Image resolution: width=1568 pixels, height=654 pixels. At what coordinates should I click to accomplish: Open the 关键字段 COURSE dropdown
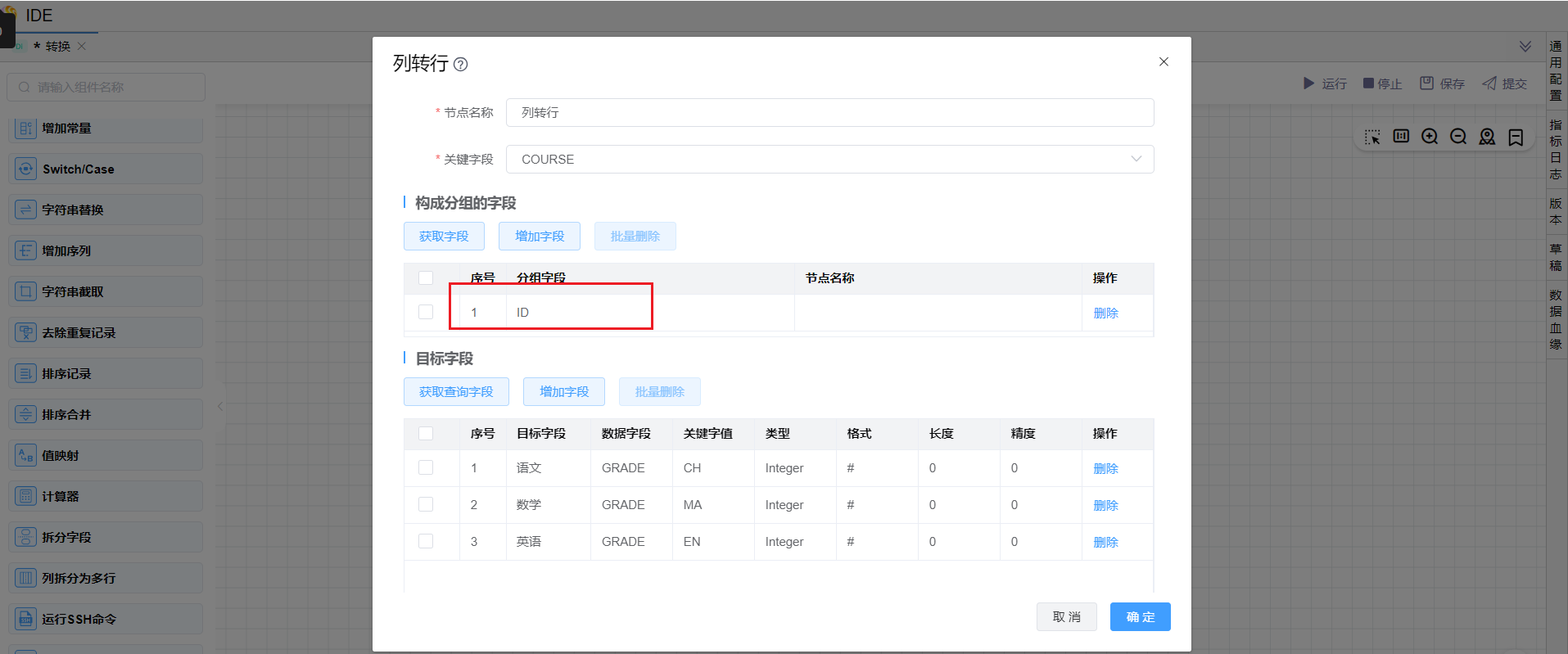coord(829,159)
